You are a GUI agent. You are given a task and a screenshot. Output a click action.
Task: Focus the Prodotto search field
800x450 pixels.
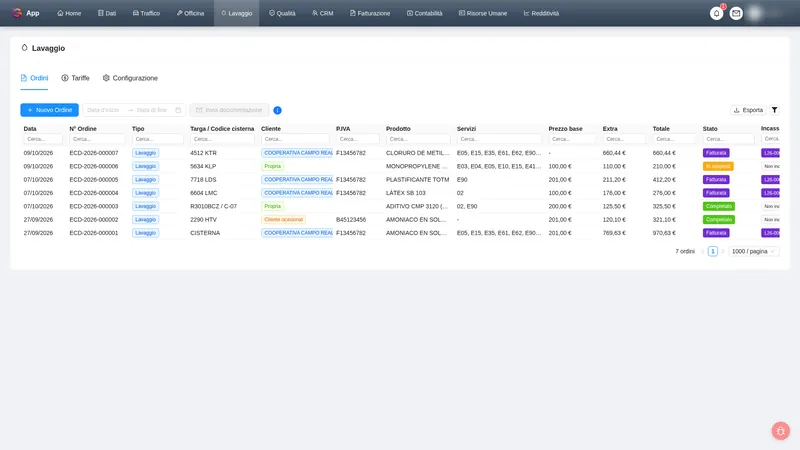pos(418,139)
